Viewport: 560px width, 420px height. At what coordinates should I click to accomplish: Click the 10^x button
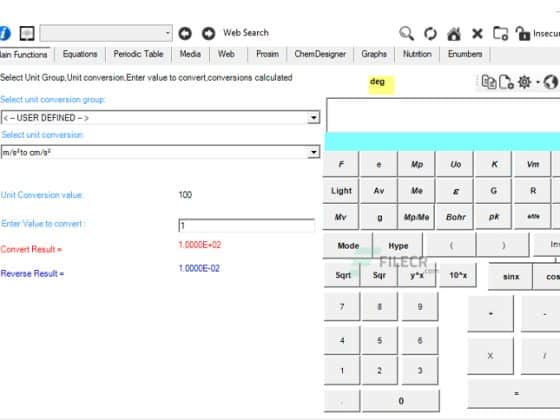(x=458, y=275)
